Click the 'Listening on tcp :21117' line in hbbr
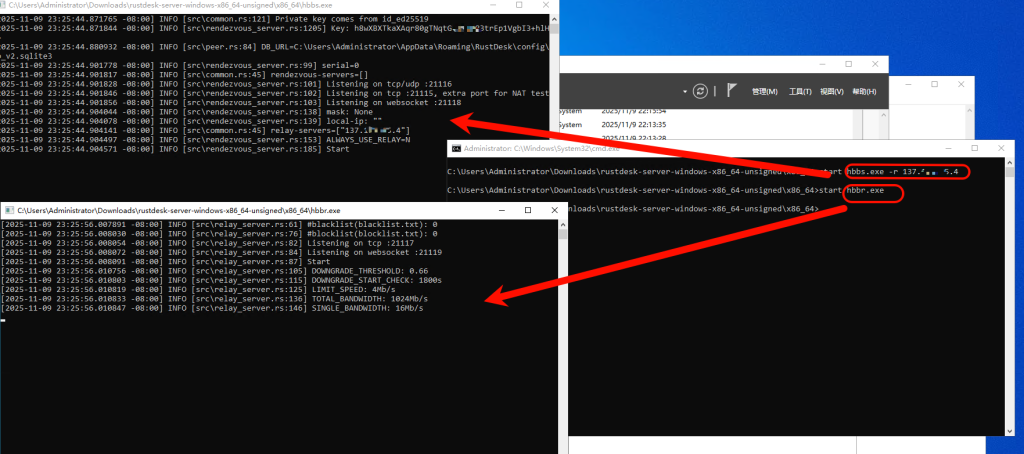 210,242
